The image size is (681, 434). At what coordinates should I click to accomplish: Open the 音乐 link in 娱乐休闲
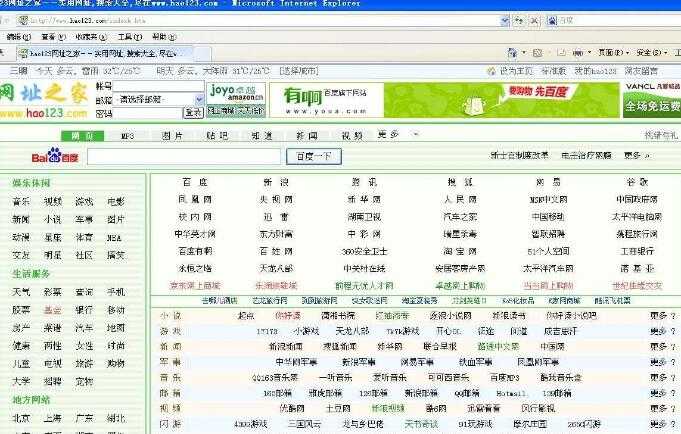21,202
